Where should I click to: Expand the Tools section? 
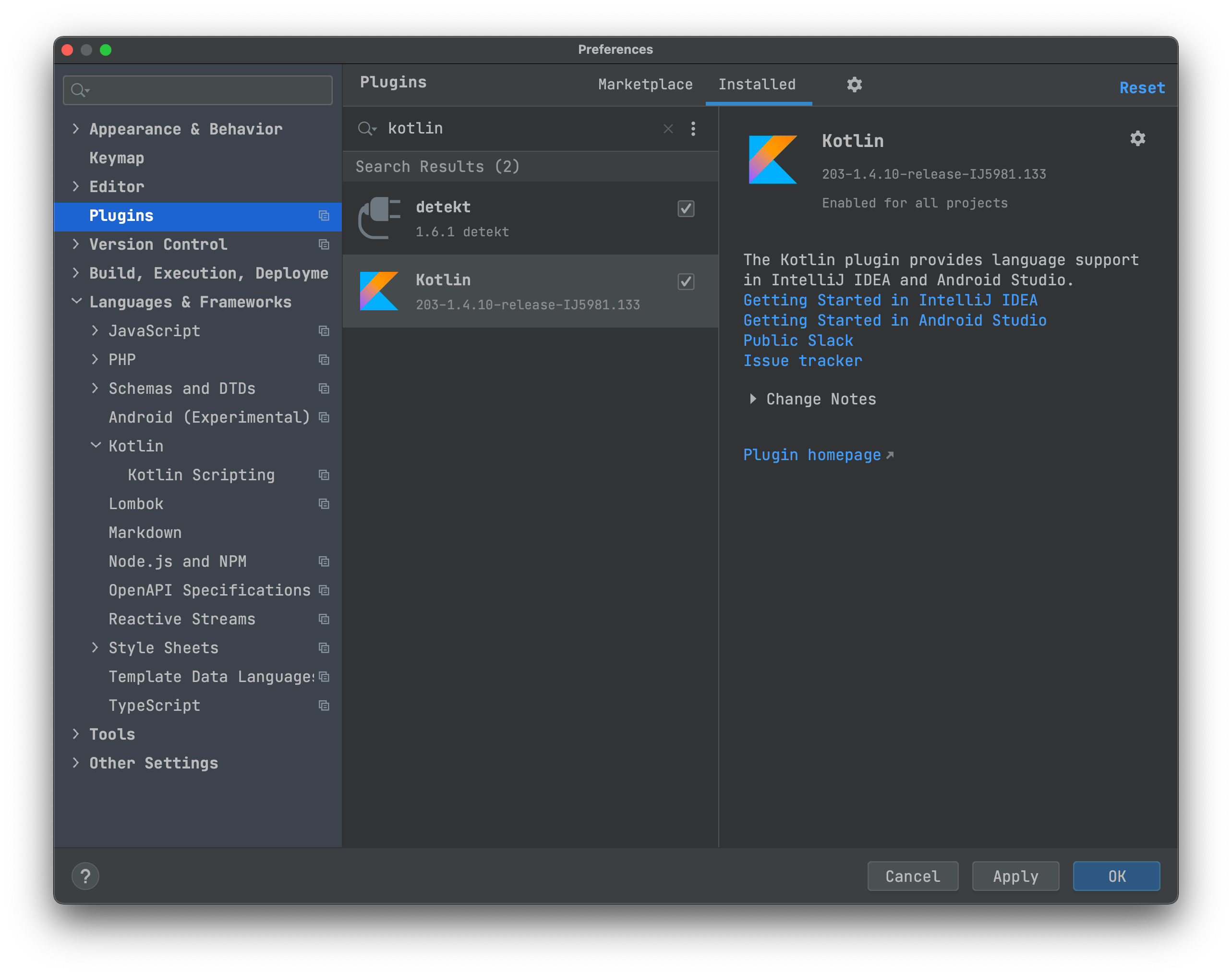[x=76, y=734]
